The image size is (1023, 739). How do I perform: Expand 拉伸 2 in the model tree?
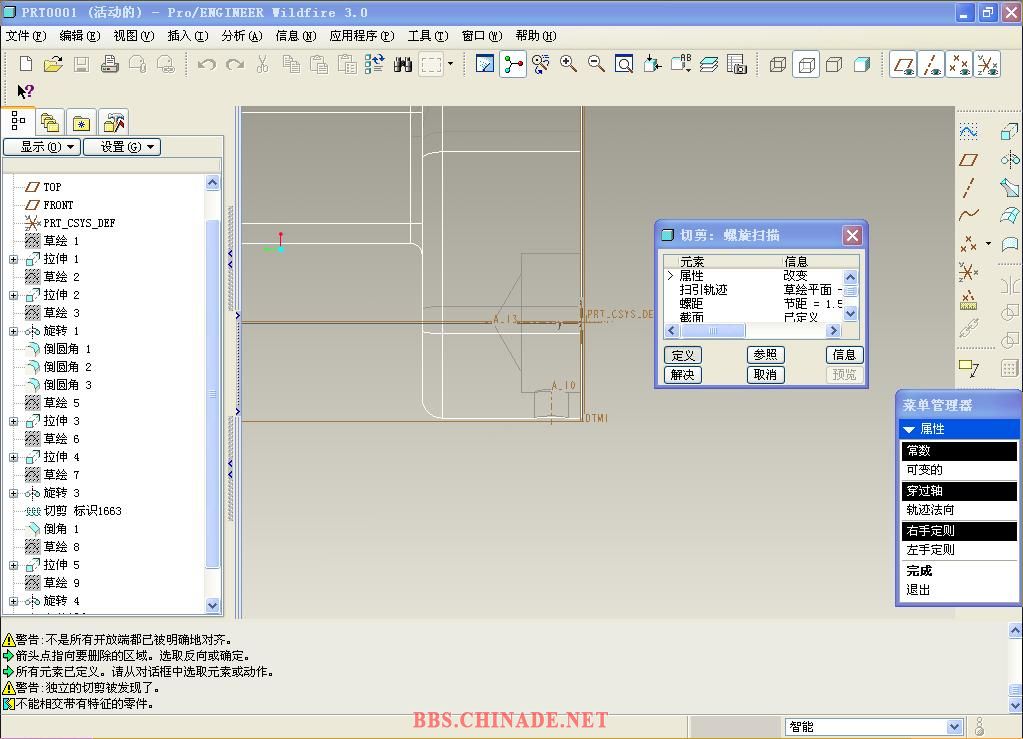point(14,295)
